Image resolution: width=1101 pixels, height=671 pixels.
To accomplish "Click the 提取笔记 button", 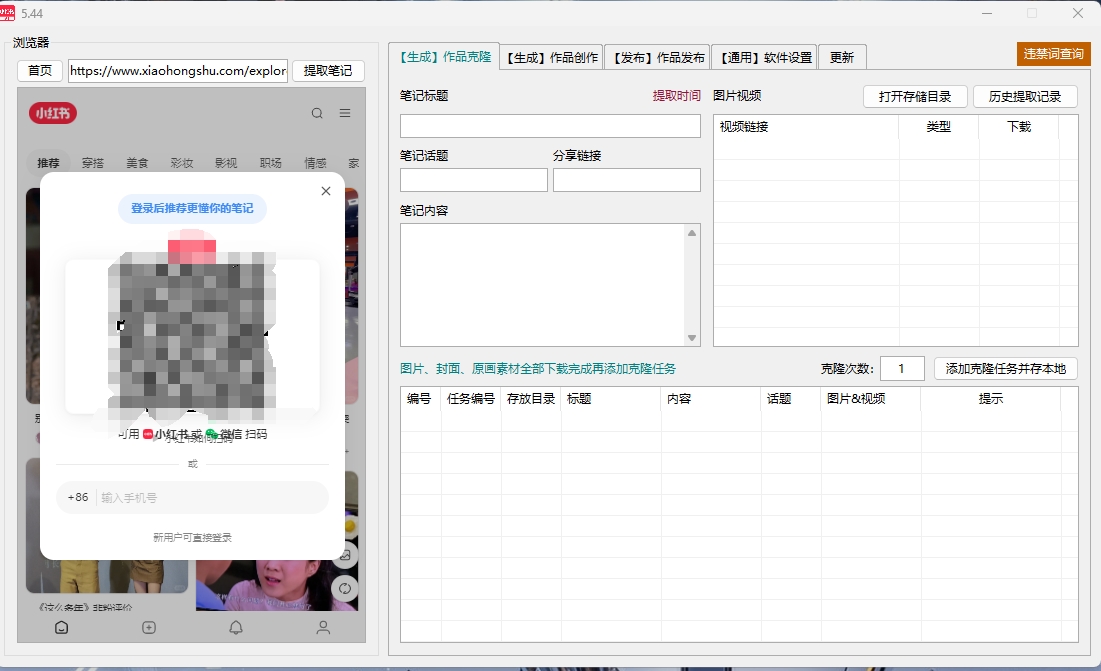I will 328,71.
